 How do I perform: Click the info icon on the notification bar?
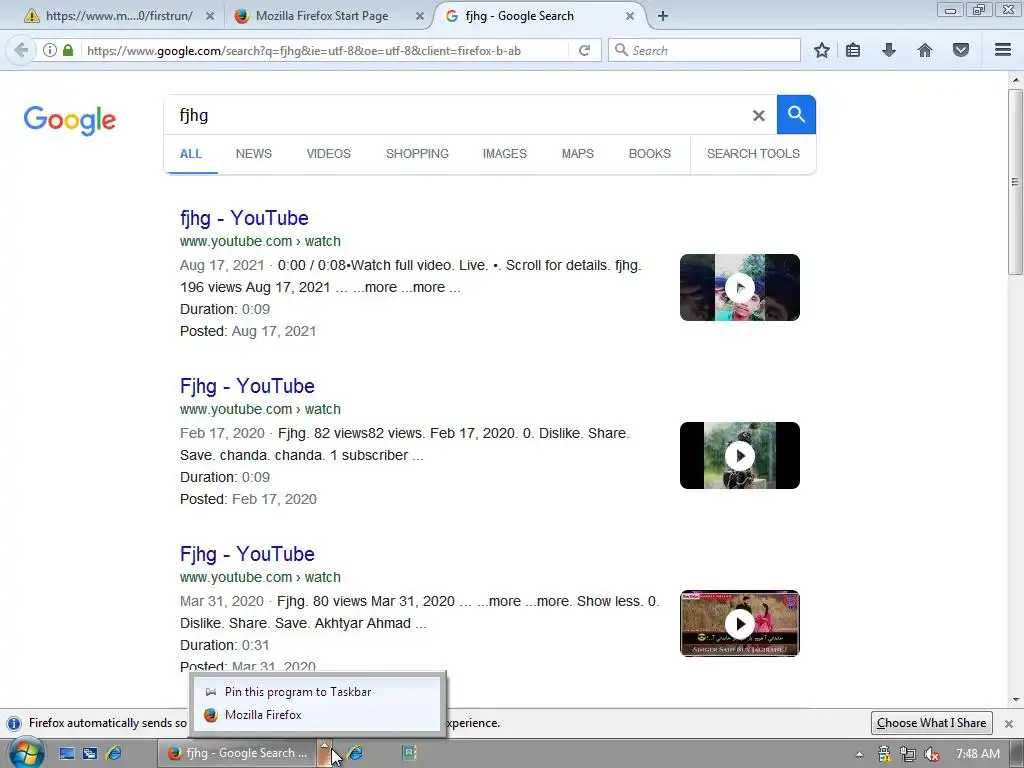tap(14, 724)
